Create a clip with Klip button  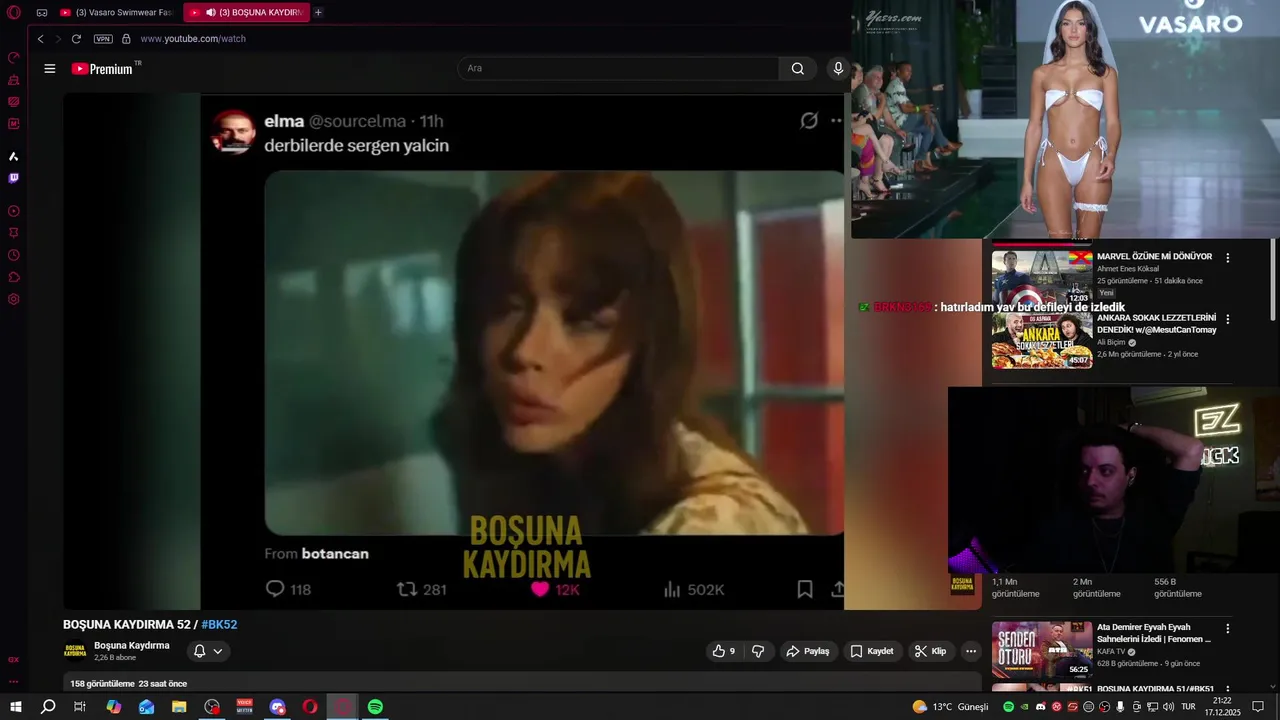click(930, 651)
